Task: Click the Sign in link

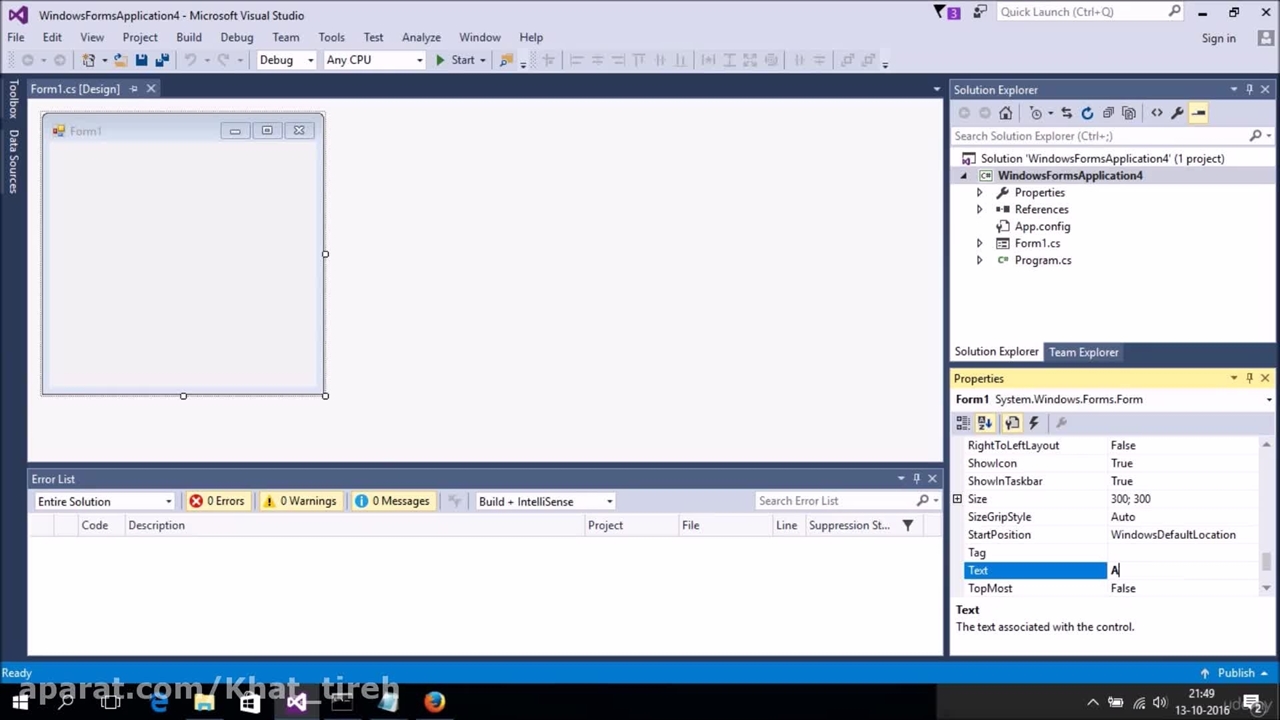Action: pos(1218,38)
